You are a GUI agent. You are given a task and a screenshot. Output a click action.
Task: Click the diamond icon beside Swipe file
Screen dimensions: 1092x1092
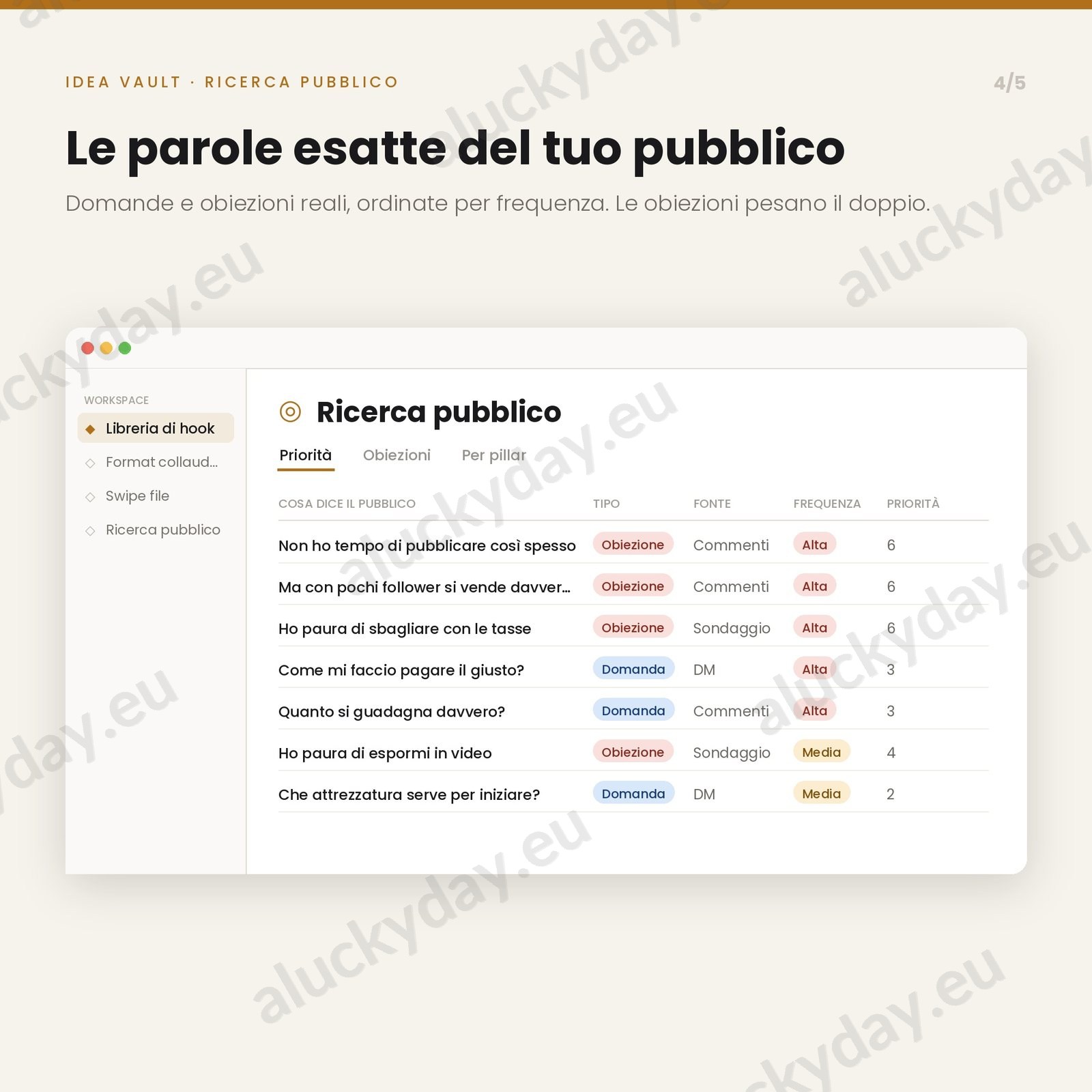click(x=90, y=497)
